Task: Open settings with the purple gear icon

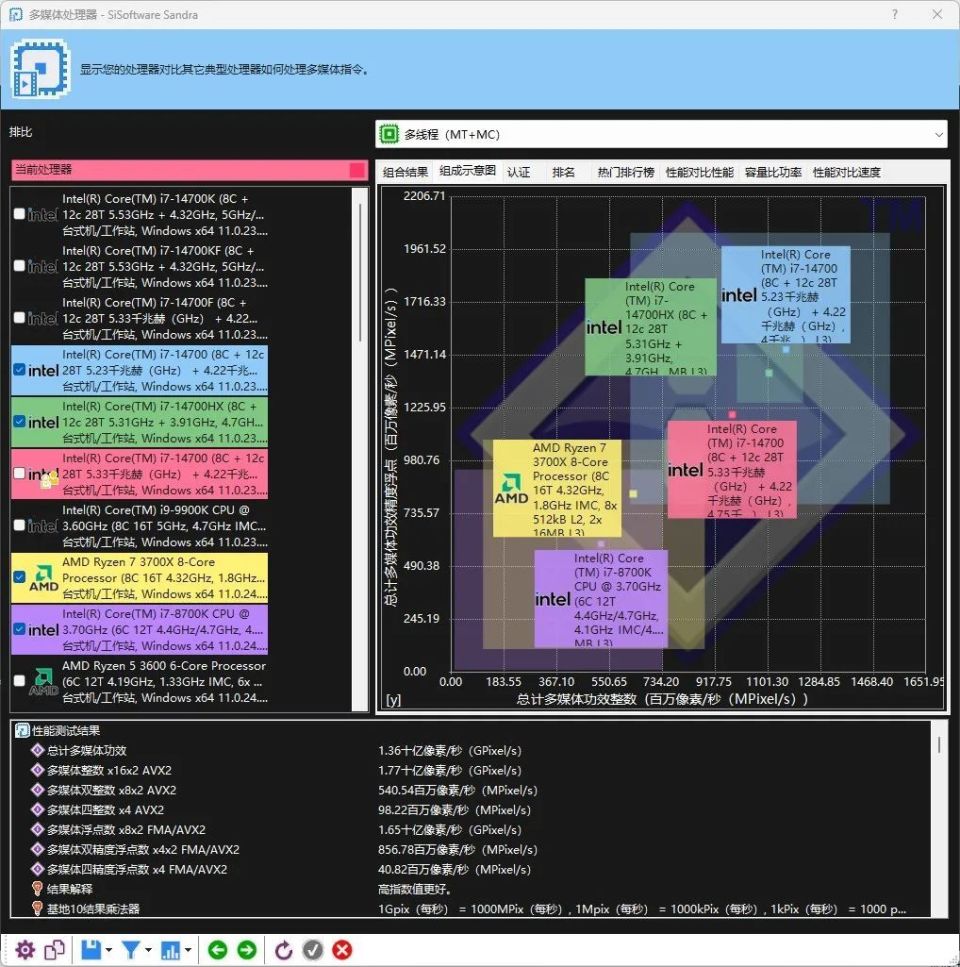Action: coord(25,949)
